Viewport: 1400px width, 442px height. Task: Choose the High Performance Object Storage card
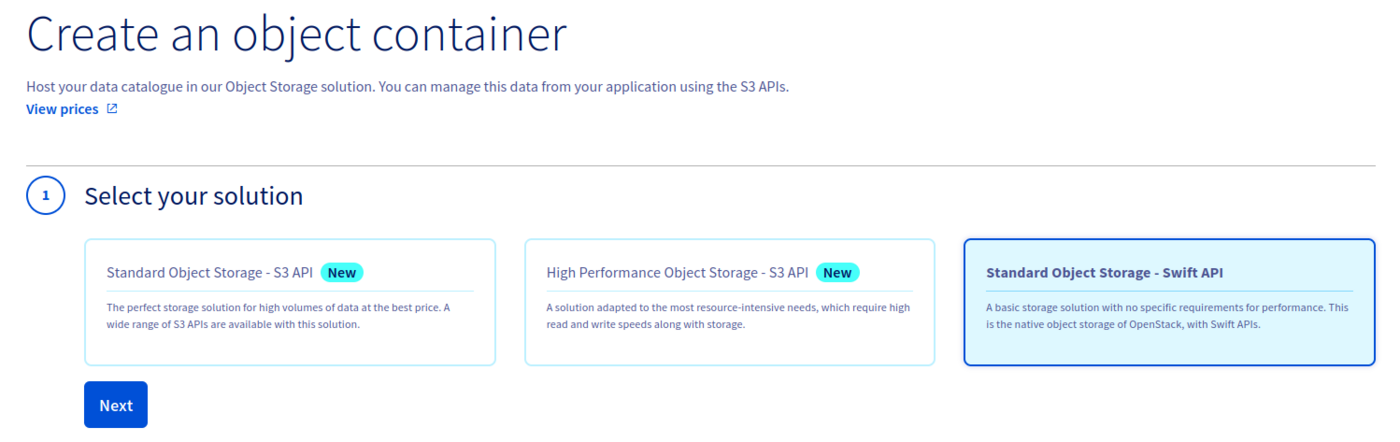pos(729,340)
